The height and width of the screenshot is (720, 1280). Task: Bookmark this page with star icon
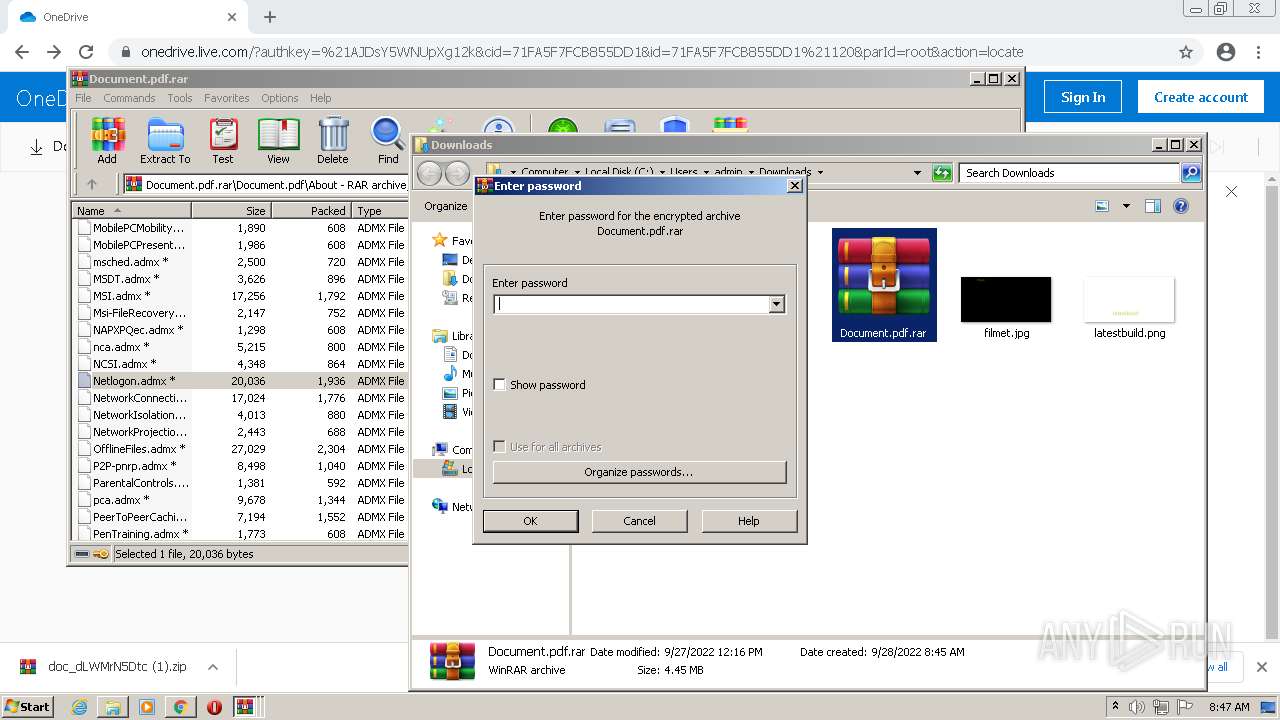pyautogui.click(x=1186, y=52)
